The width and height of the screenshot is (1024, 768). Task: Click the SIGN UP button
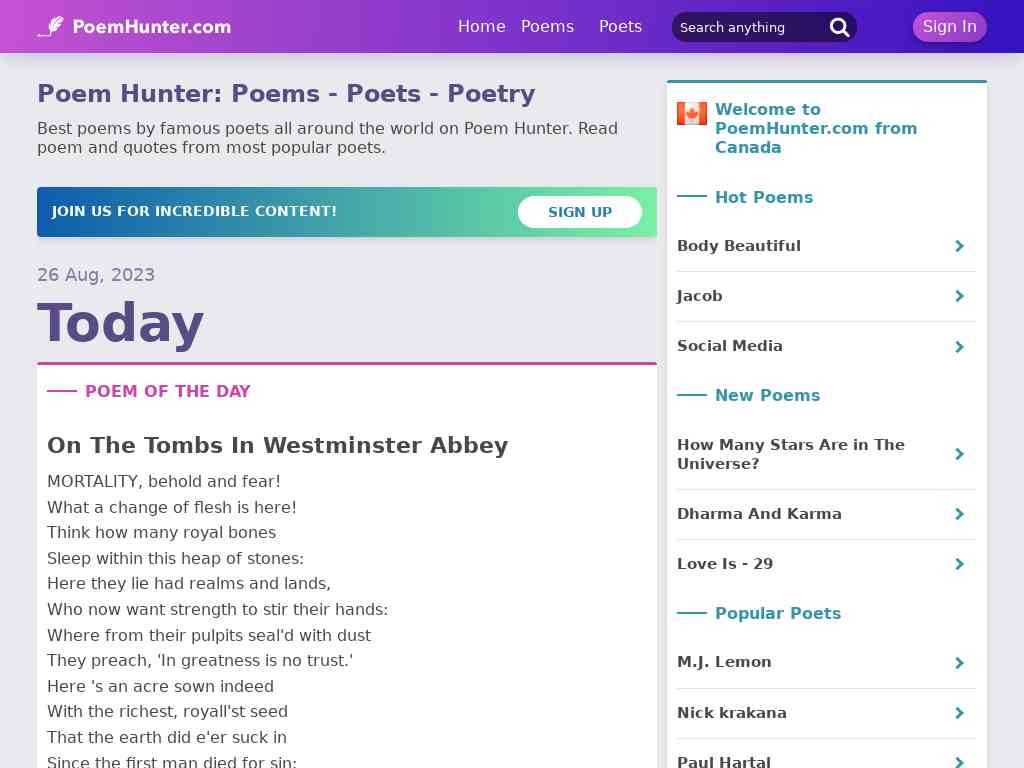tap(580, 212)
